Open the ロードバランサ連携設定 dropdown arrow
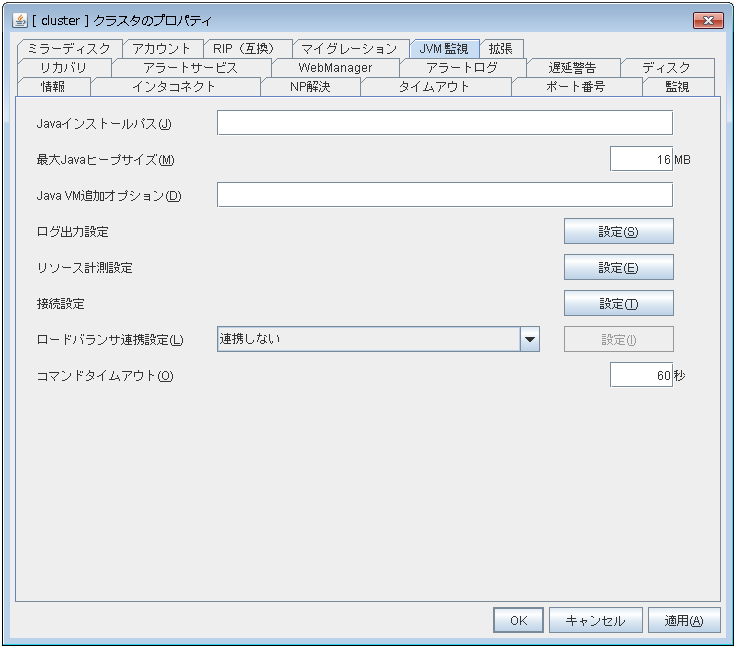Viewport: 736px width, 648px height. pos(530,339)
